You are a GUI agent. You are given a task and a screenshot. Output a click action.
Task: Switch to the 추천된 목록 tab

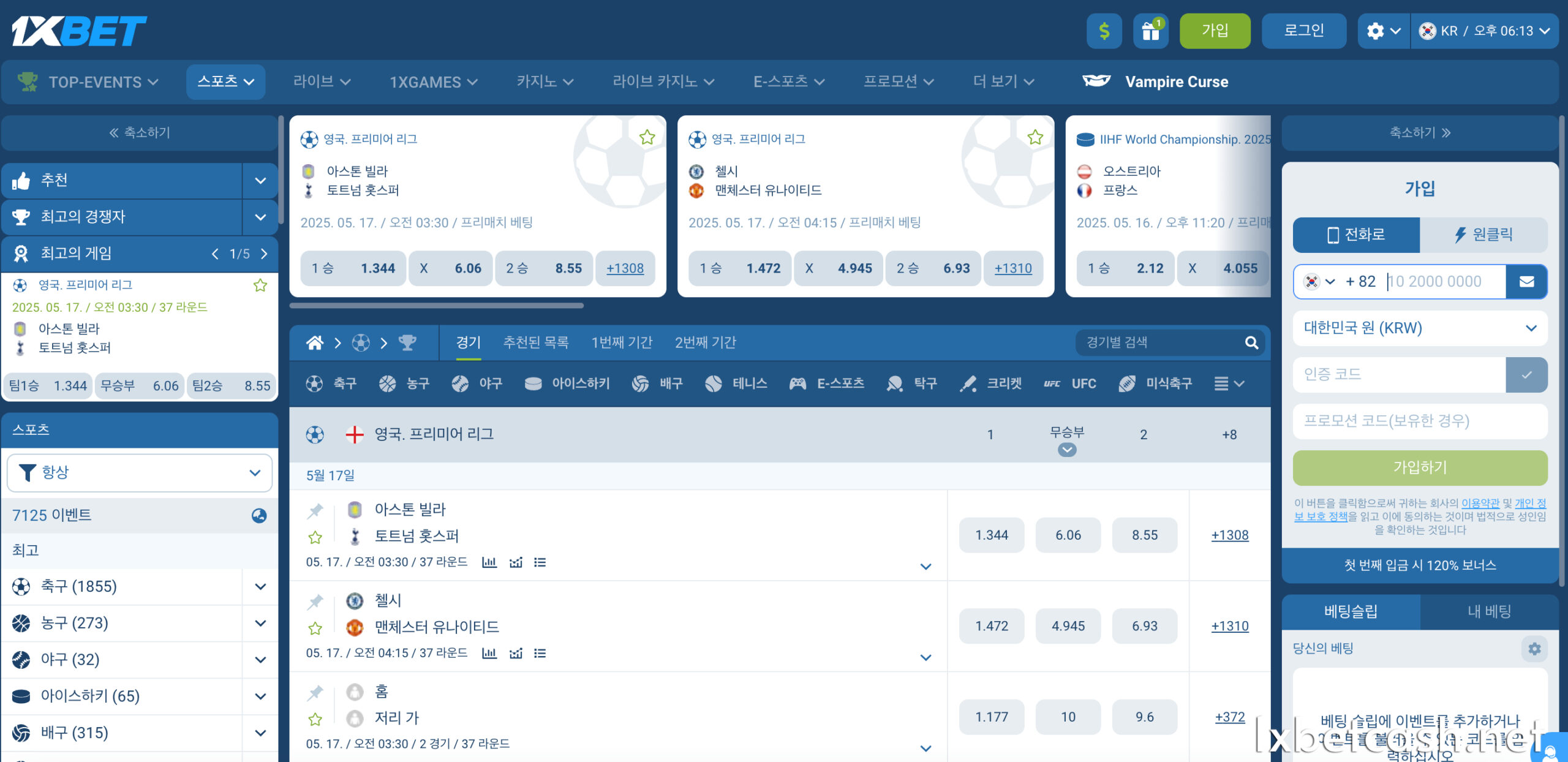pos(535,342)
